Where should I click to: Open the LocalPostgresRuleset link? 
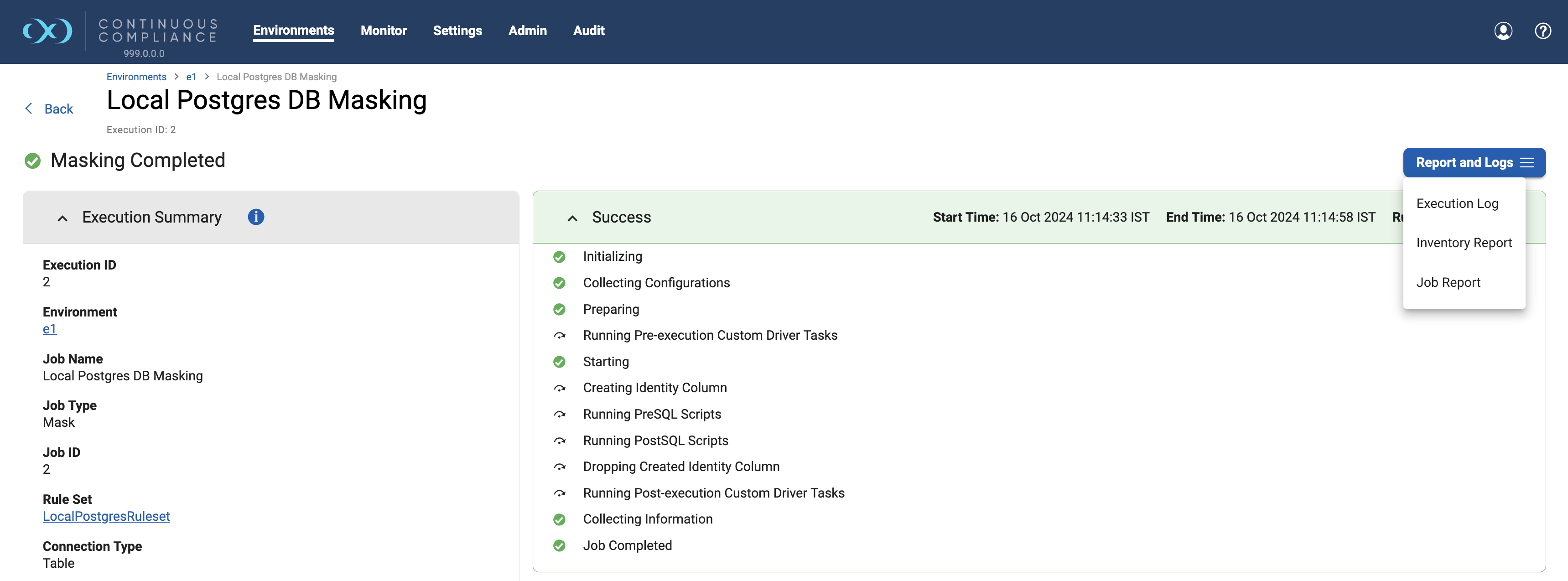coord(106,516)
